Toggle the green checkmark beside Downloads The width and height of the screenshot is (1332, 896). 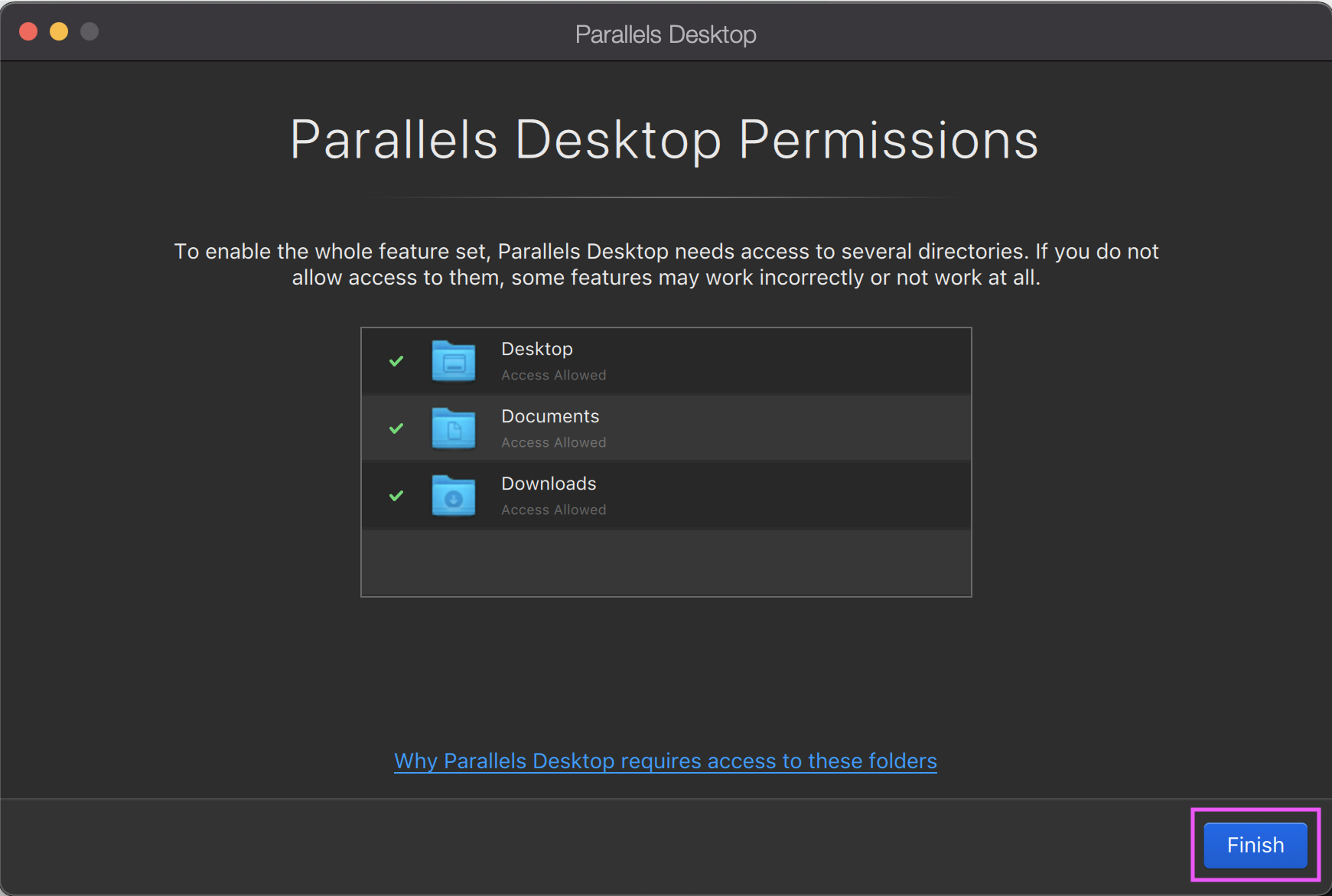point(396,495)
